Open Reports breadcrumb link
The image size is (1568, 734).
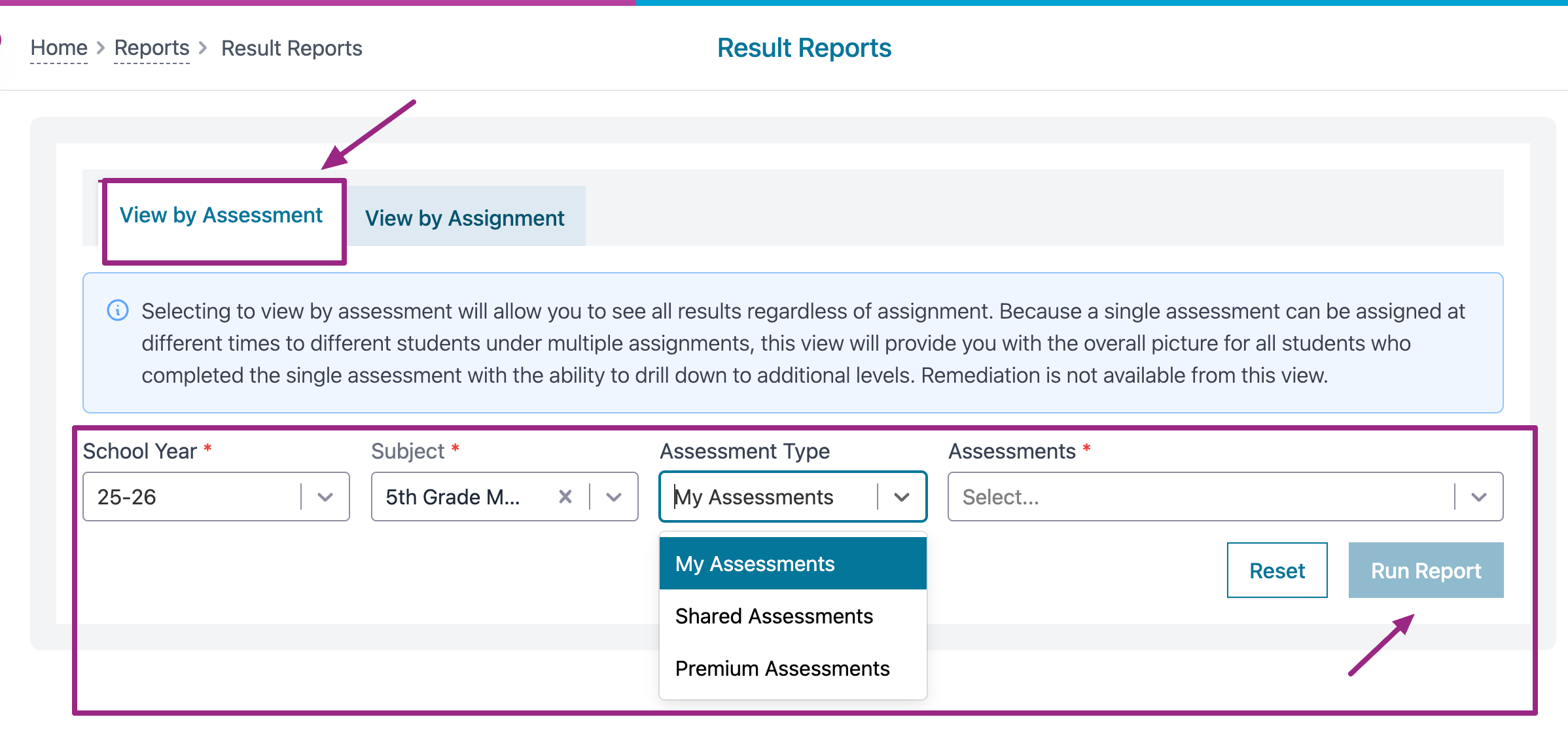click(152, 48)
